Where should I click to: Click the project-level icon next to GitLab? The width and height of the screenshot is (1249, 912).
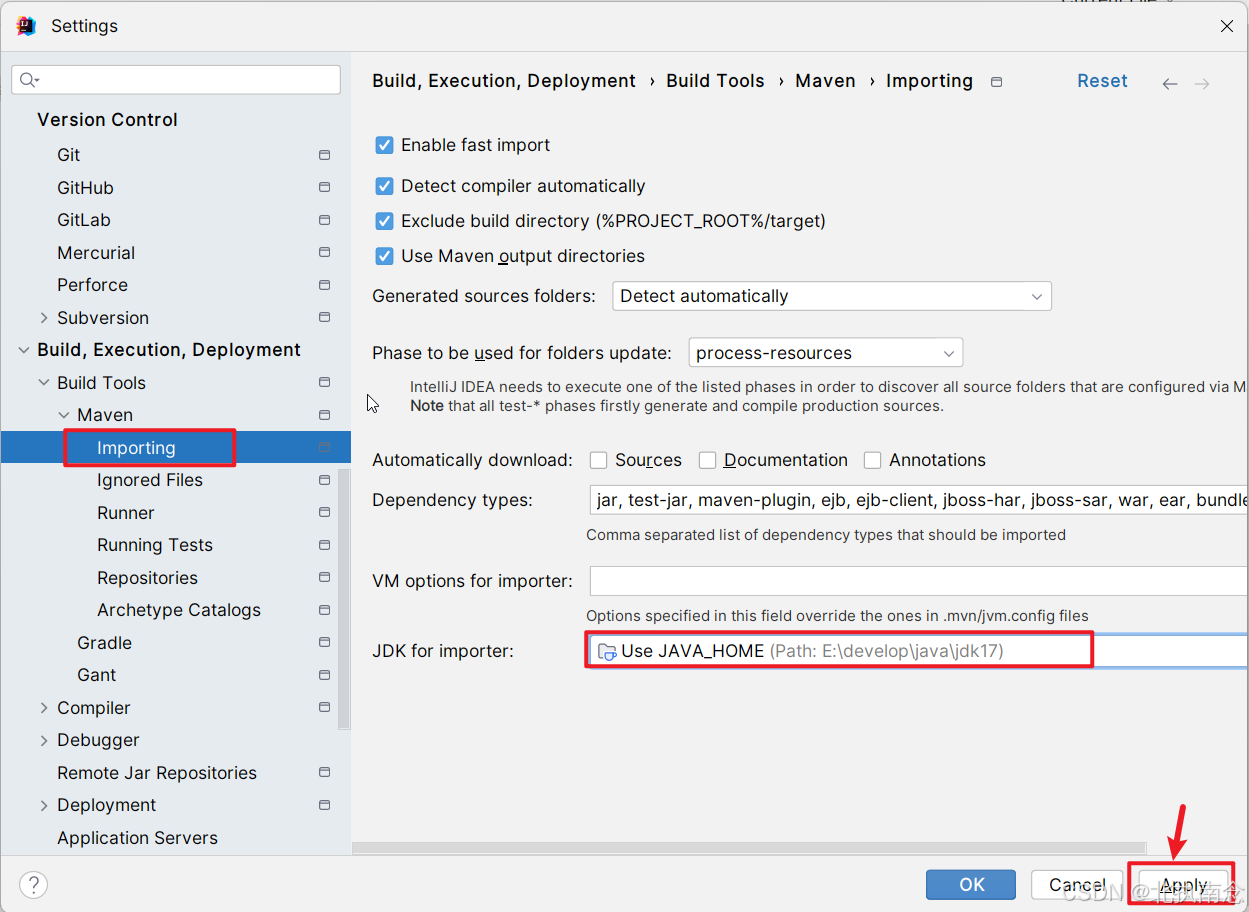coord(324,220)
